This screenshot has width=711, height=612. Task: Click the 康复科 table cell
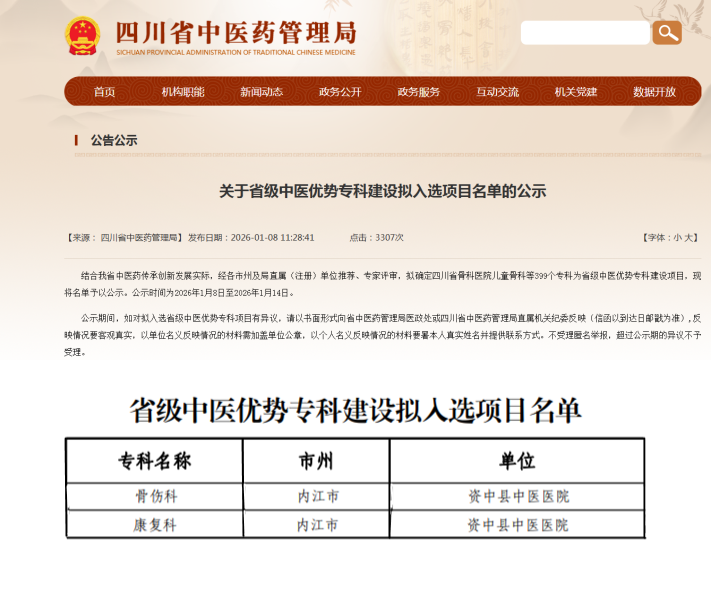click(155, 524)
